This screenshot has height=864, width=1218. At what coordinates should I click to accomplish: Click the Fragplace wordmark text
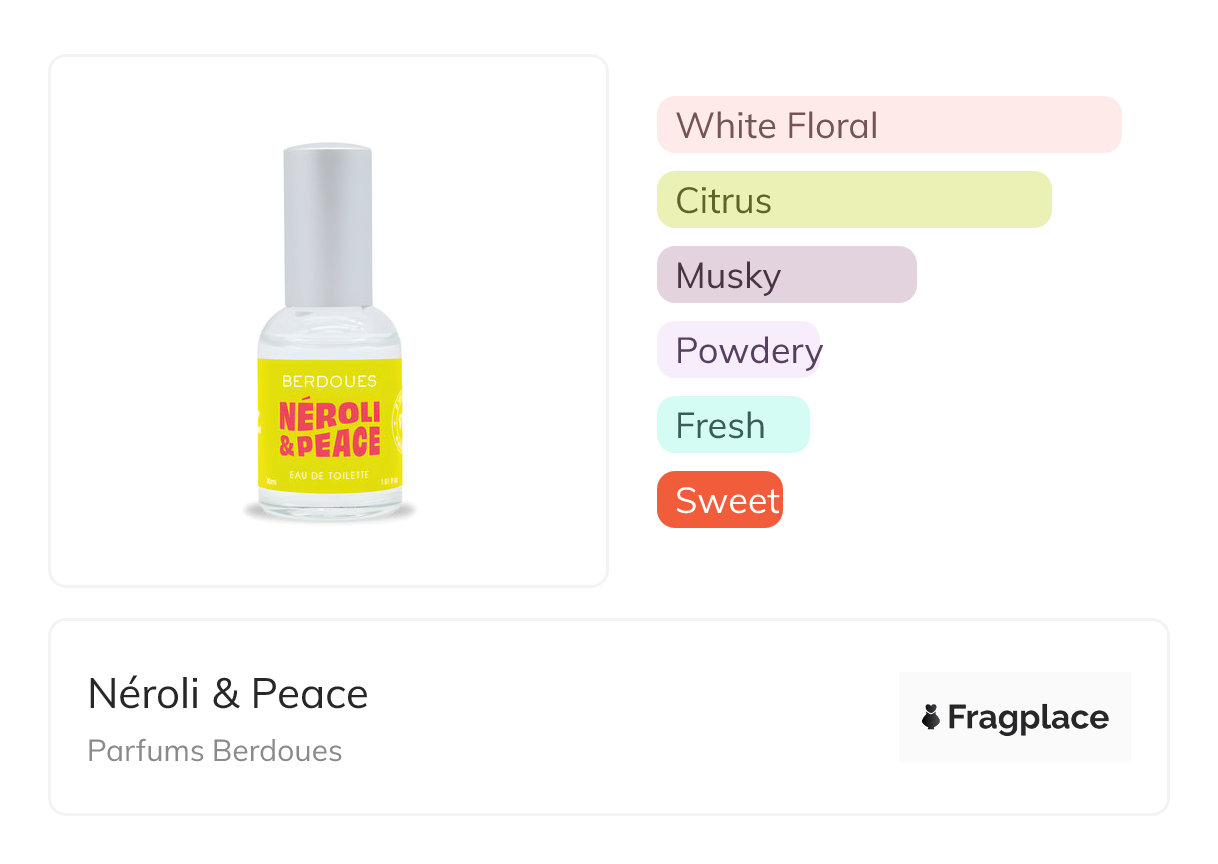click(x=1028, y=717)
